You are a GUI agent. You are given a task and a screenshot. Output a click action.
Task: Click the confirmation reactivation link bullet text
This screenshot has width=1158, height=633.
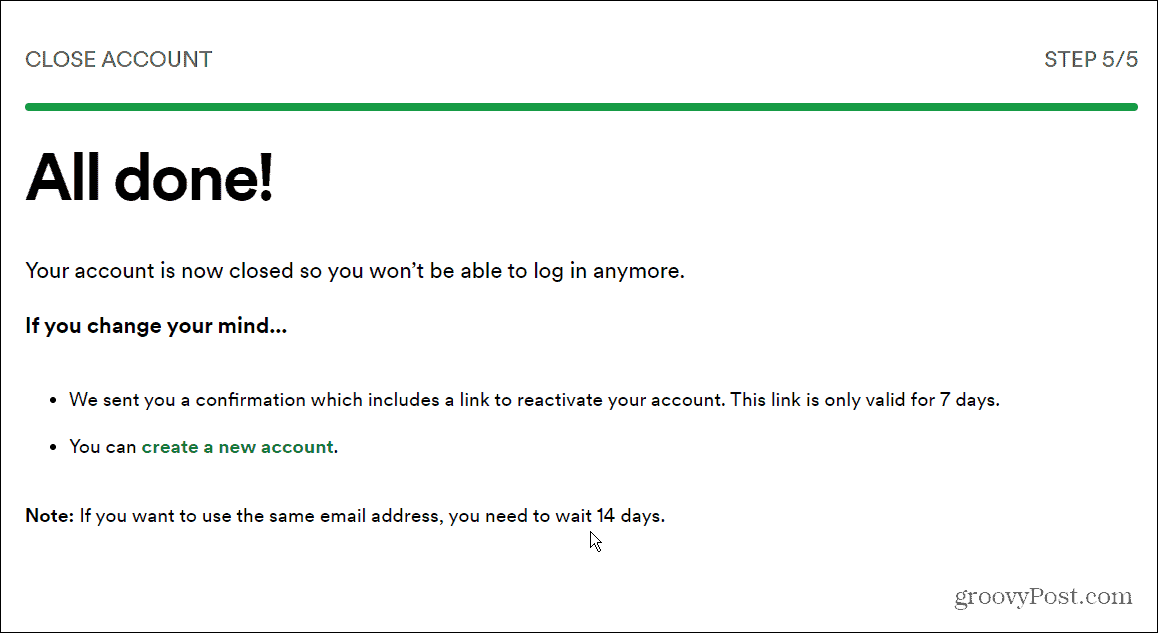534,400
